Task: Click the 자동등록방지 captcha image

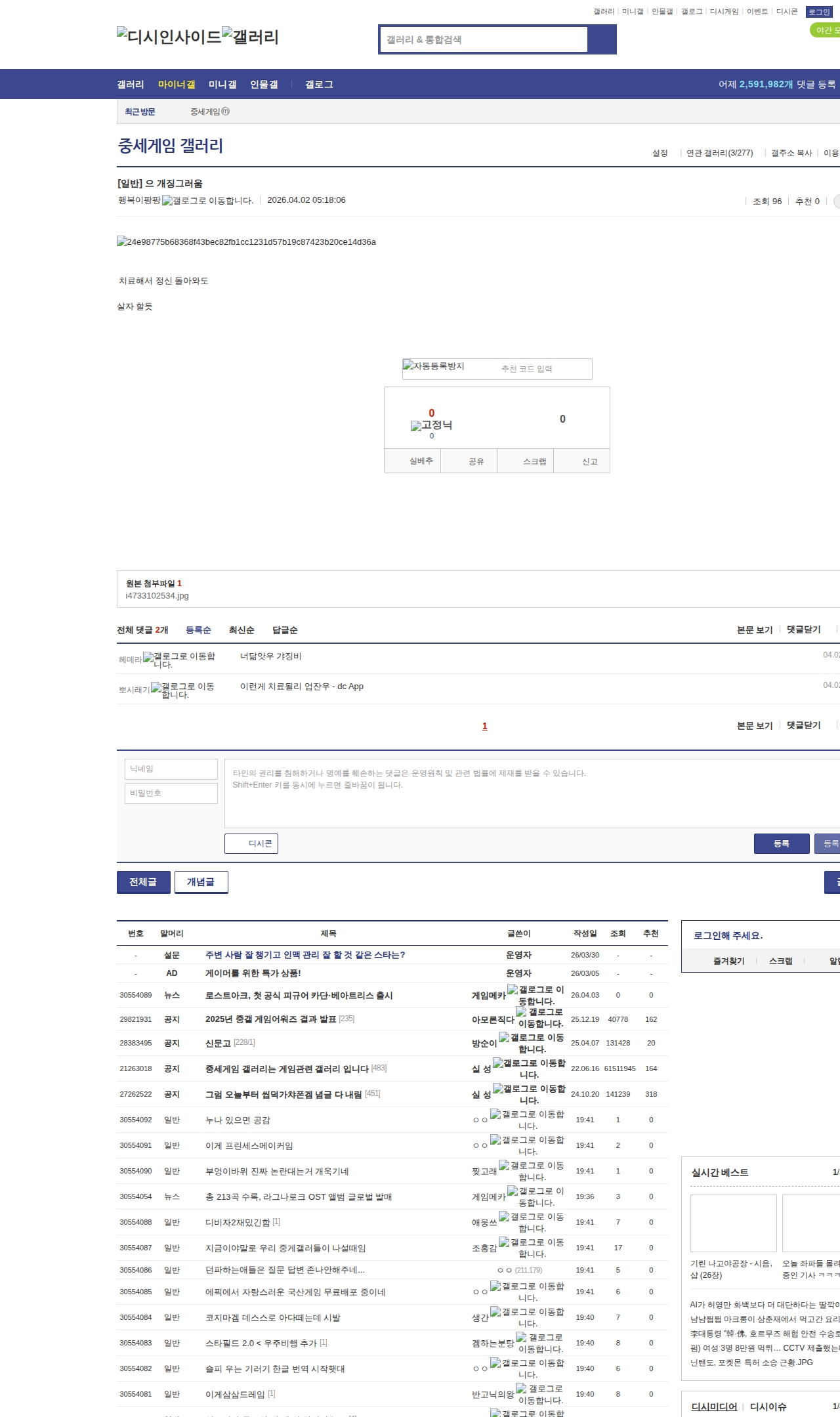Action: point(434,366)
